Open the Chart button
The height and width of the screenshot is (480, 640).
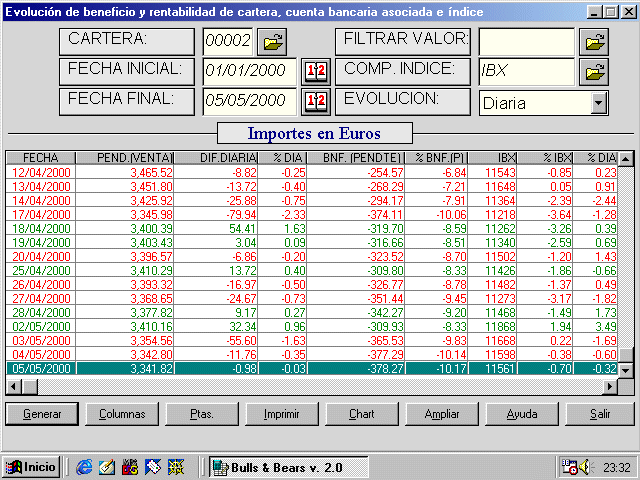[x=362, y=414]
